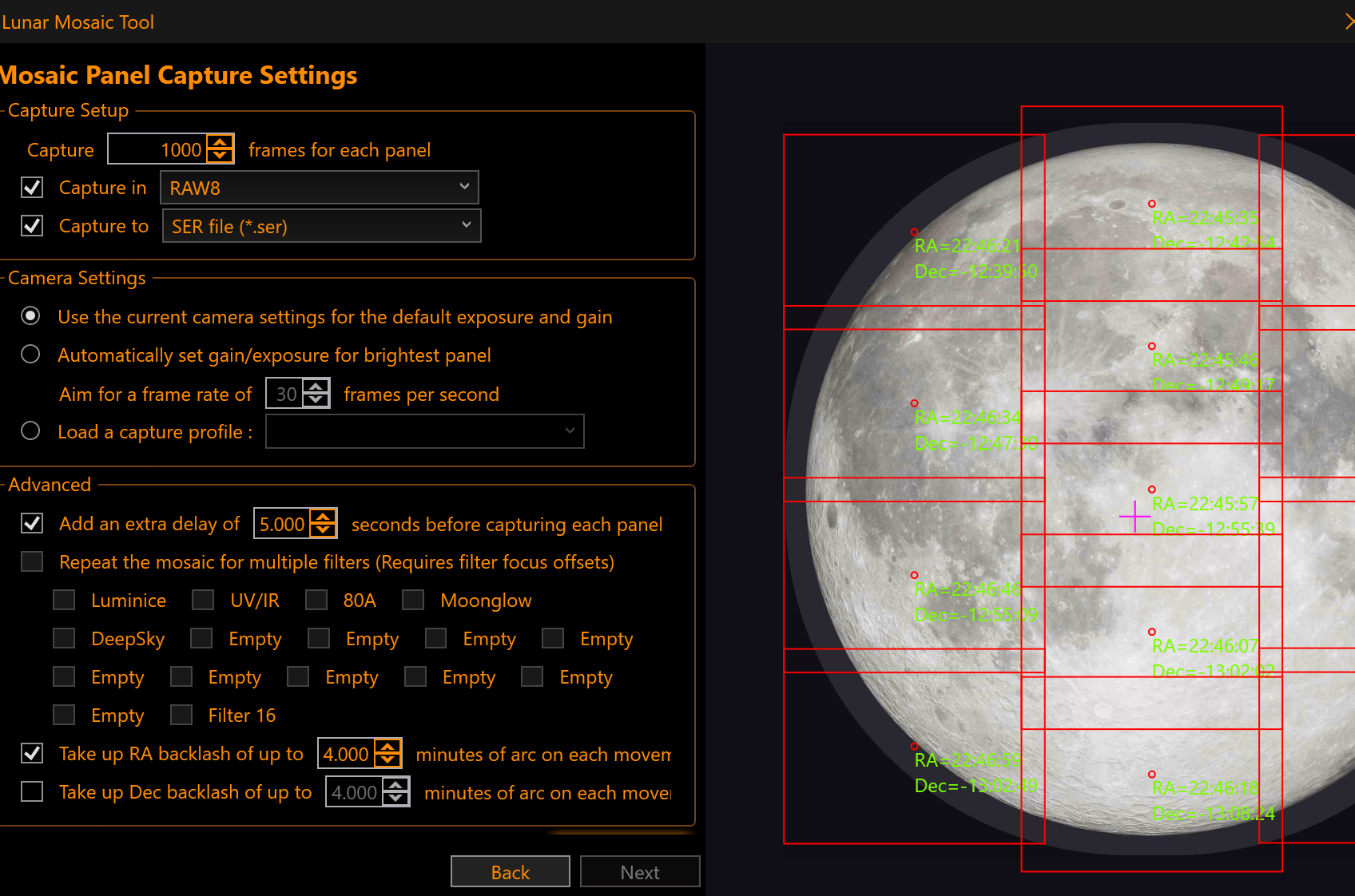Click the 1000 frames input field
Image resolution: width=1355 pixels, height=896 pixels.
tap(157, 149)
